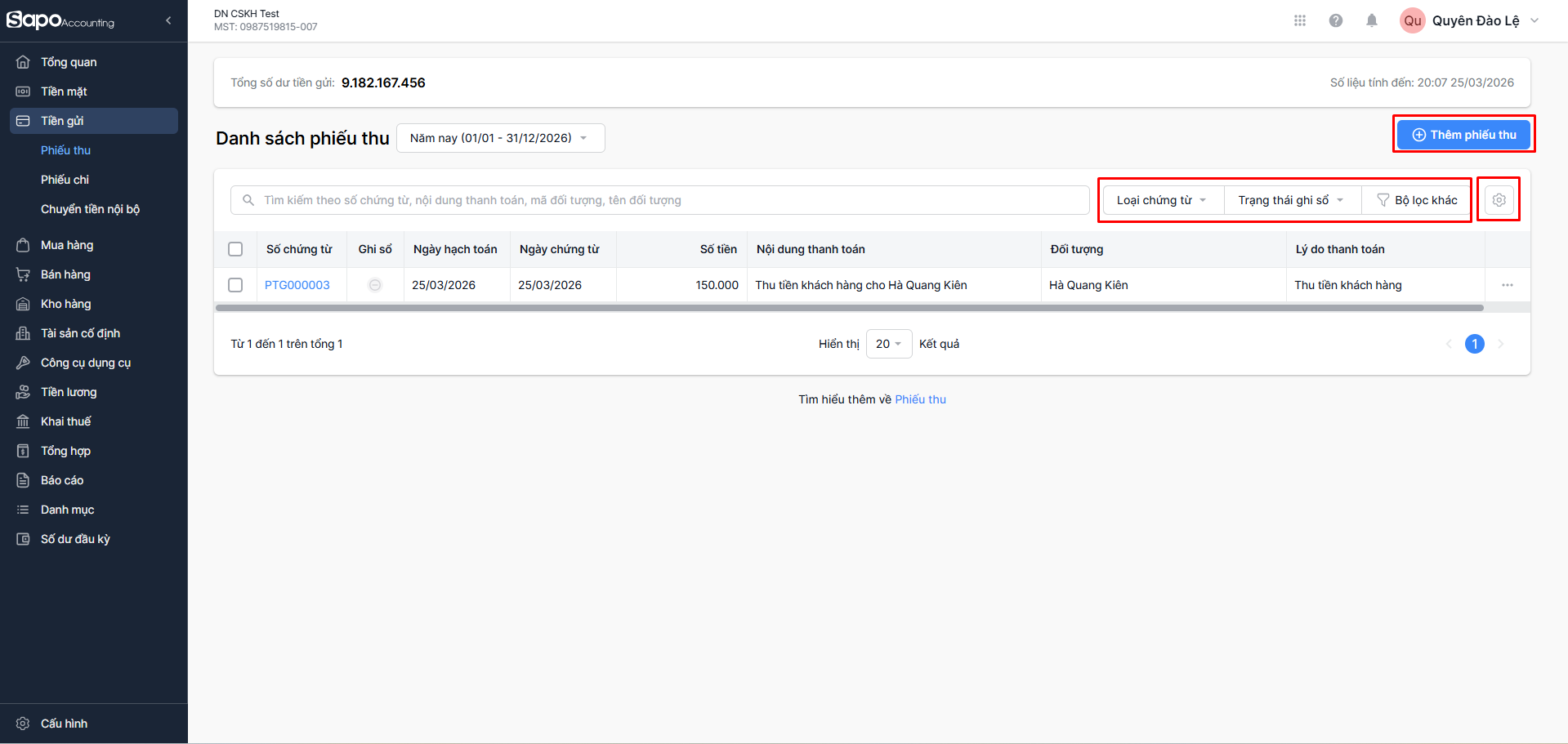Open Cấu hình settings in the sidebar

64,724
